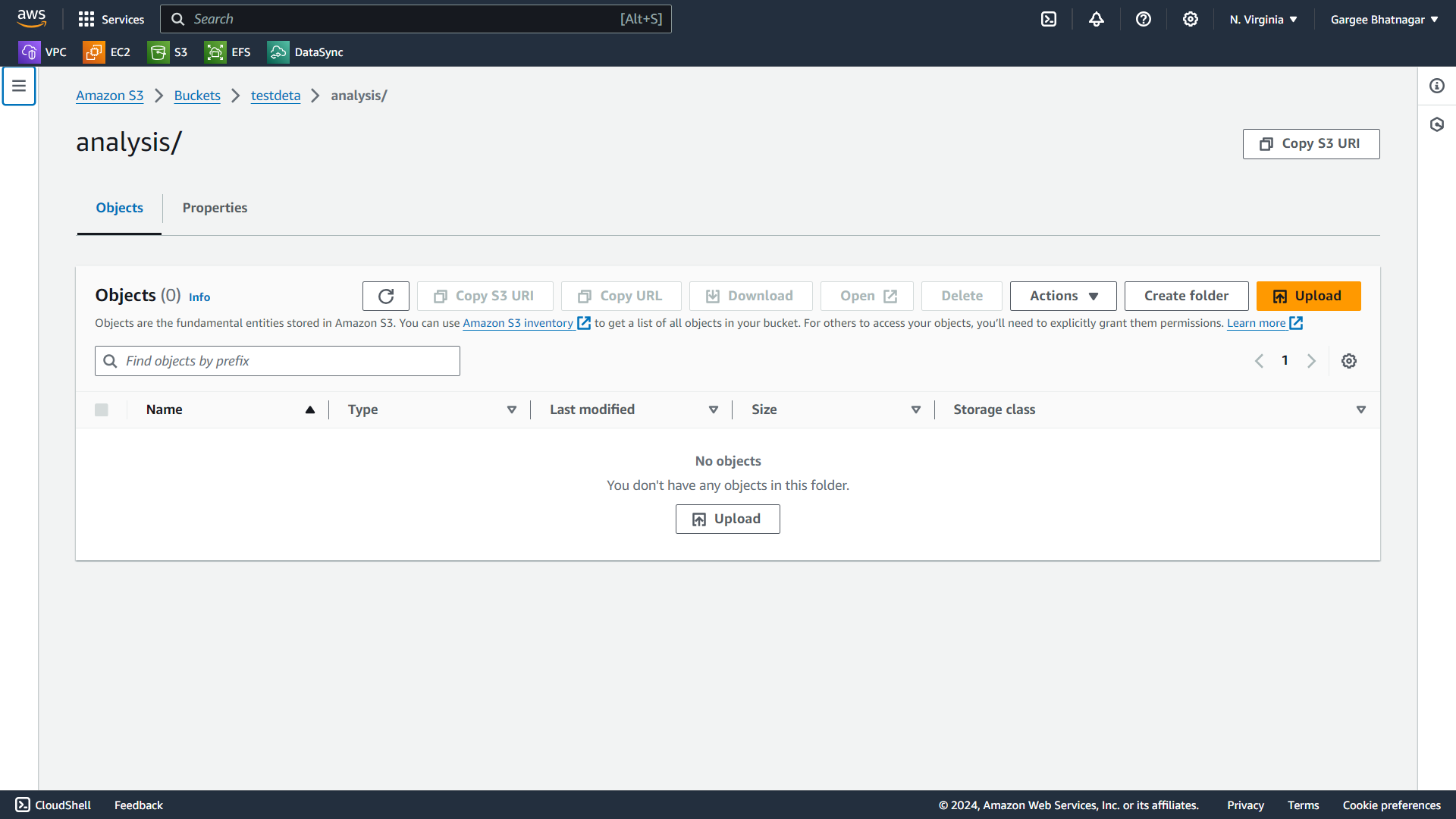Screen dimensions: 1456x819
Task: Open table preferences gear icon
Action: click(1349, 361)
